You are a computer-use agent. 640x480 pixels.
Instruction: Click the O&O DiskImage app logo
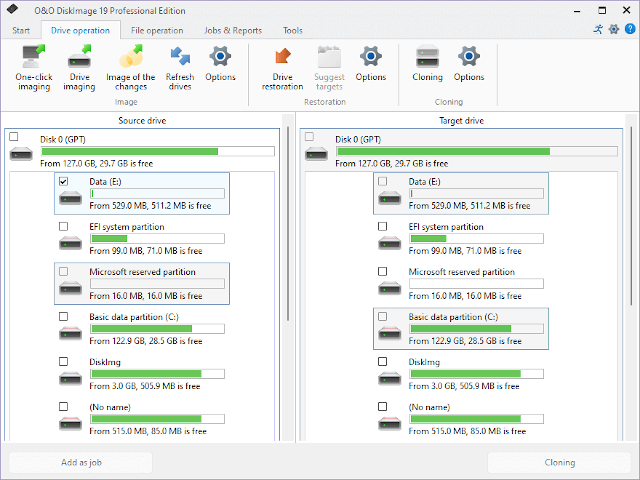pos(13,9)
